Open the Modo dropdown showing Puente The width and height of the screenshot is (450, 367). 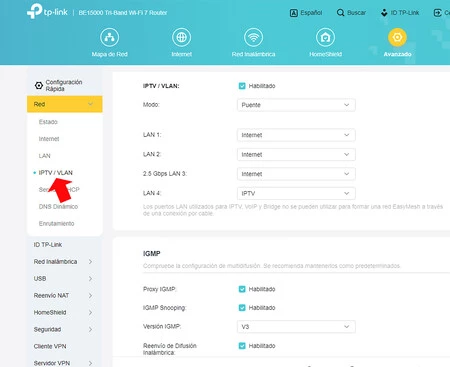pos(296,105)
